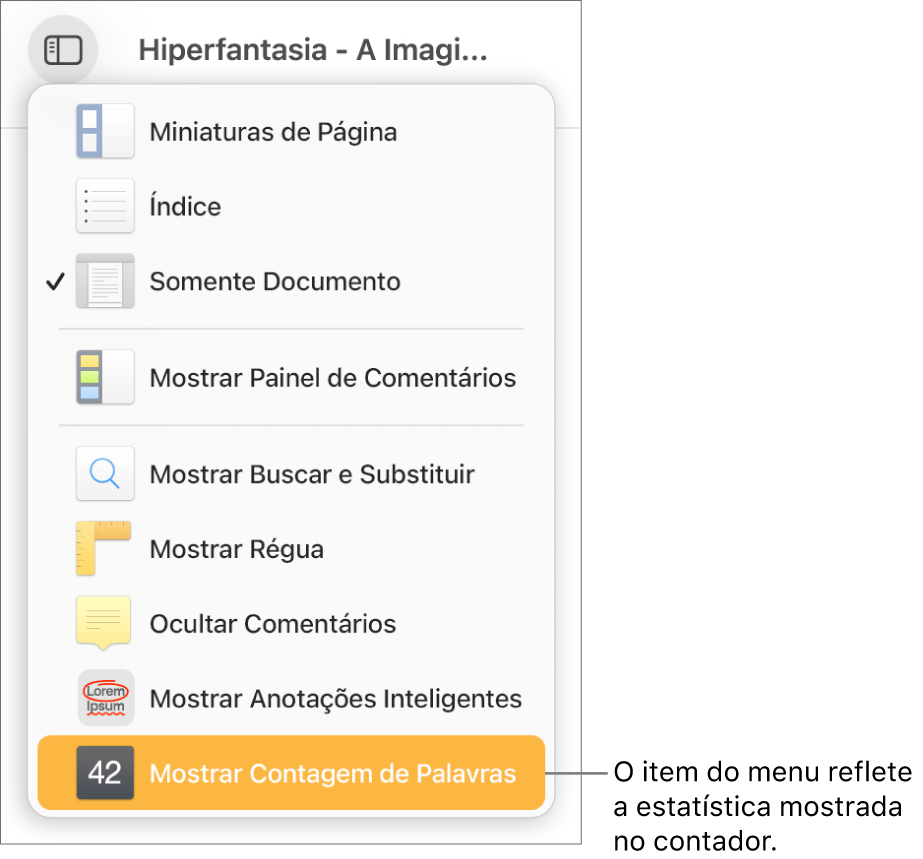Select Mostrar Anotações Inteligentes

point(336,697)
